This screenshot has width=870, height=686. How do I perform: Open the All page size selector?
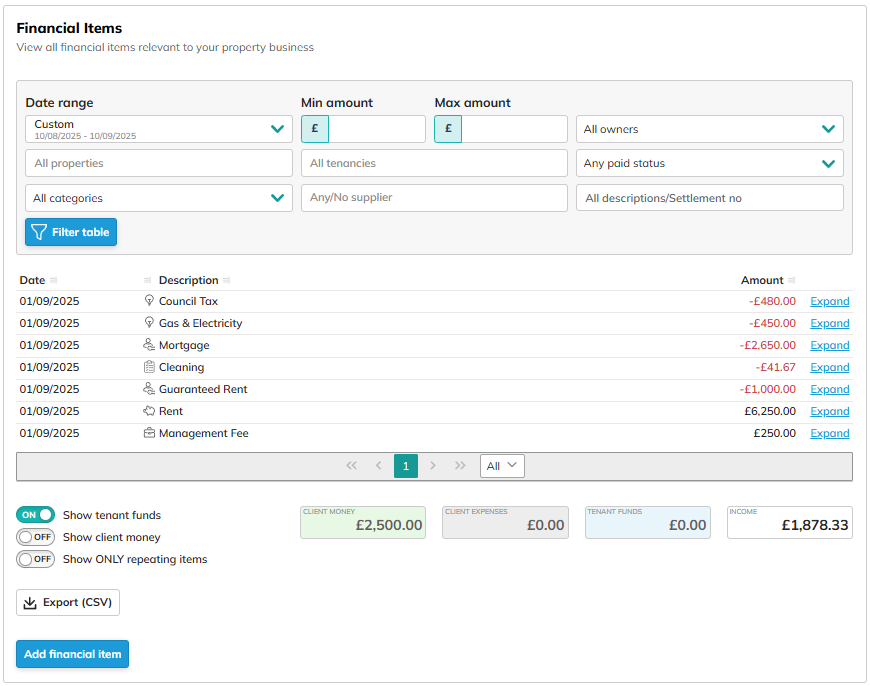[x=502, y=466]
